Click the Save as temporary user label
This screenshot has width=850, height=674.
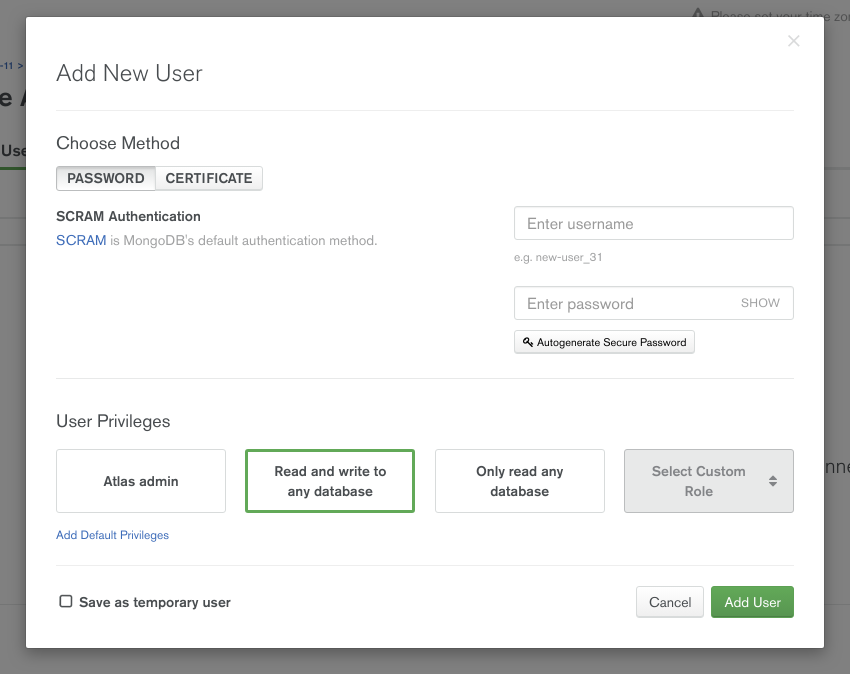pos(155,603)
